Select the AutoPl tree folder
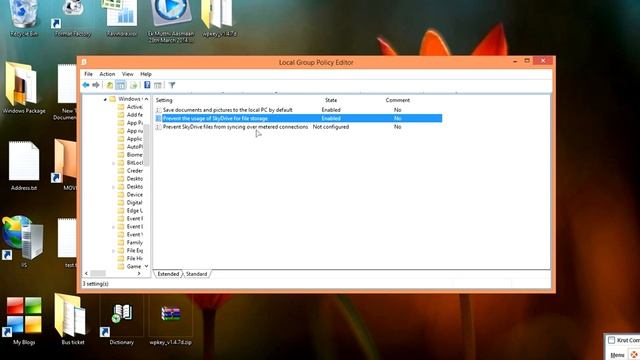Viewport: 640px width, 360px height. (x=130, y=147)
